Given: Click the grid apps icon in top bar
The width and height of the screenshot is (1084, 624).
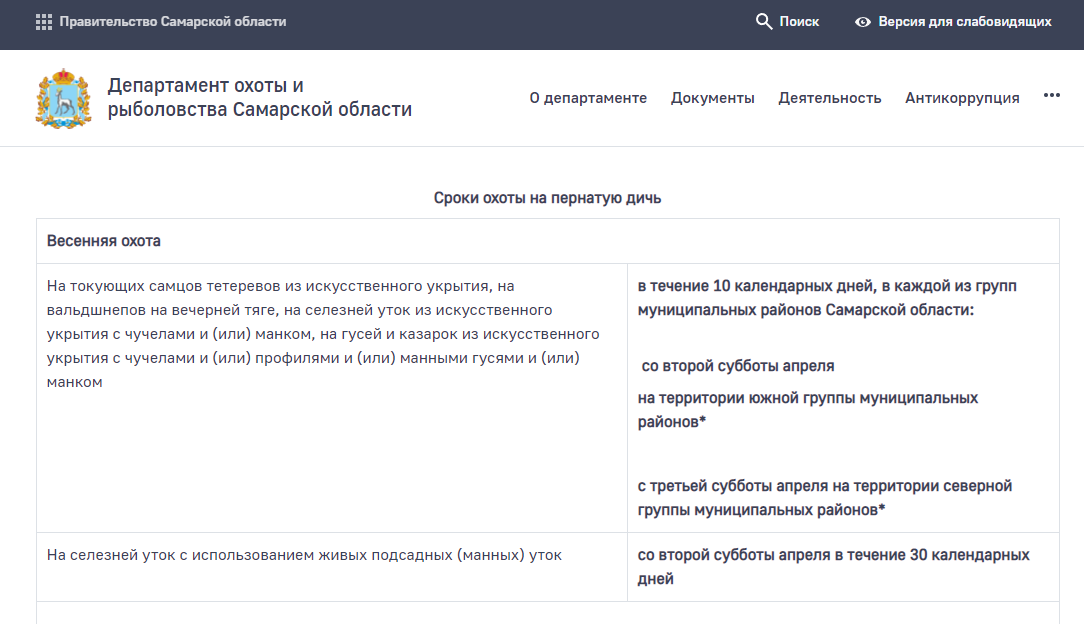Looking at the screenshot, I should click(43, 21).
